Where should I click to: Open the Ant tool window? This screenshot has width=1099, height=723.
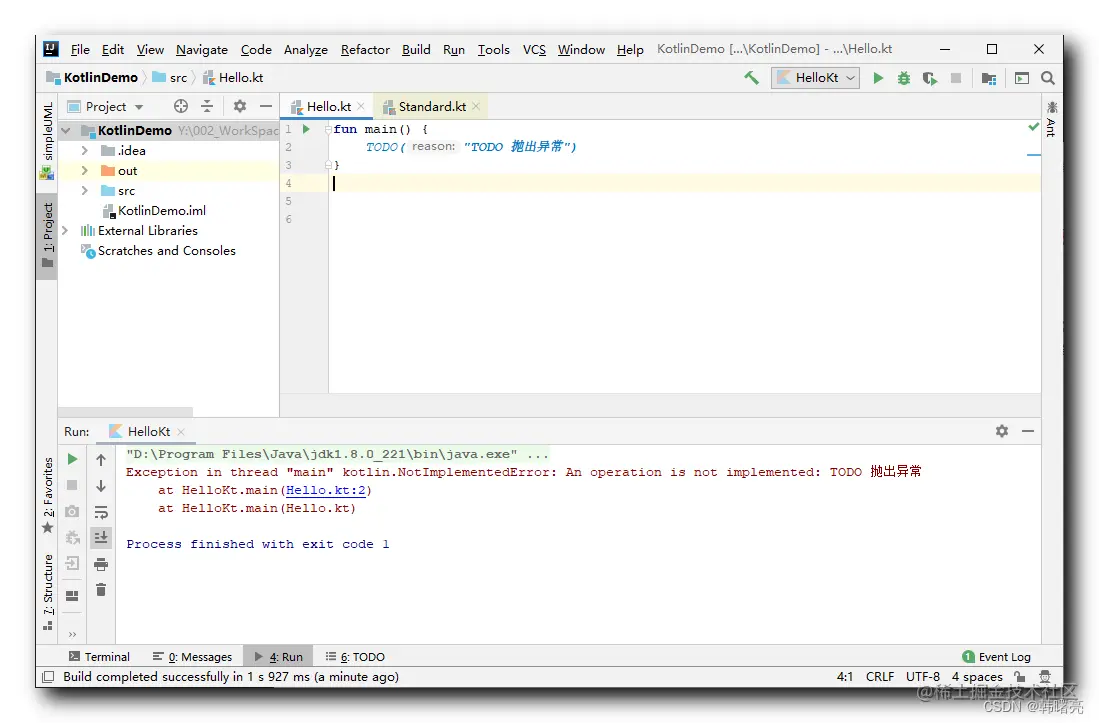pos(1051,118)
